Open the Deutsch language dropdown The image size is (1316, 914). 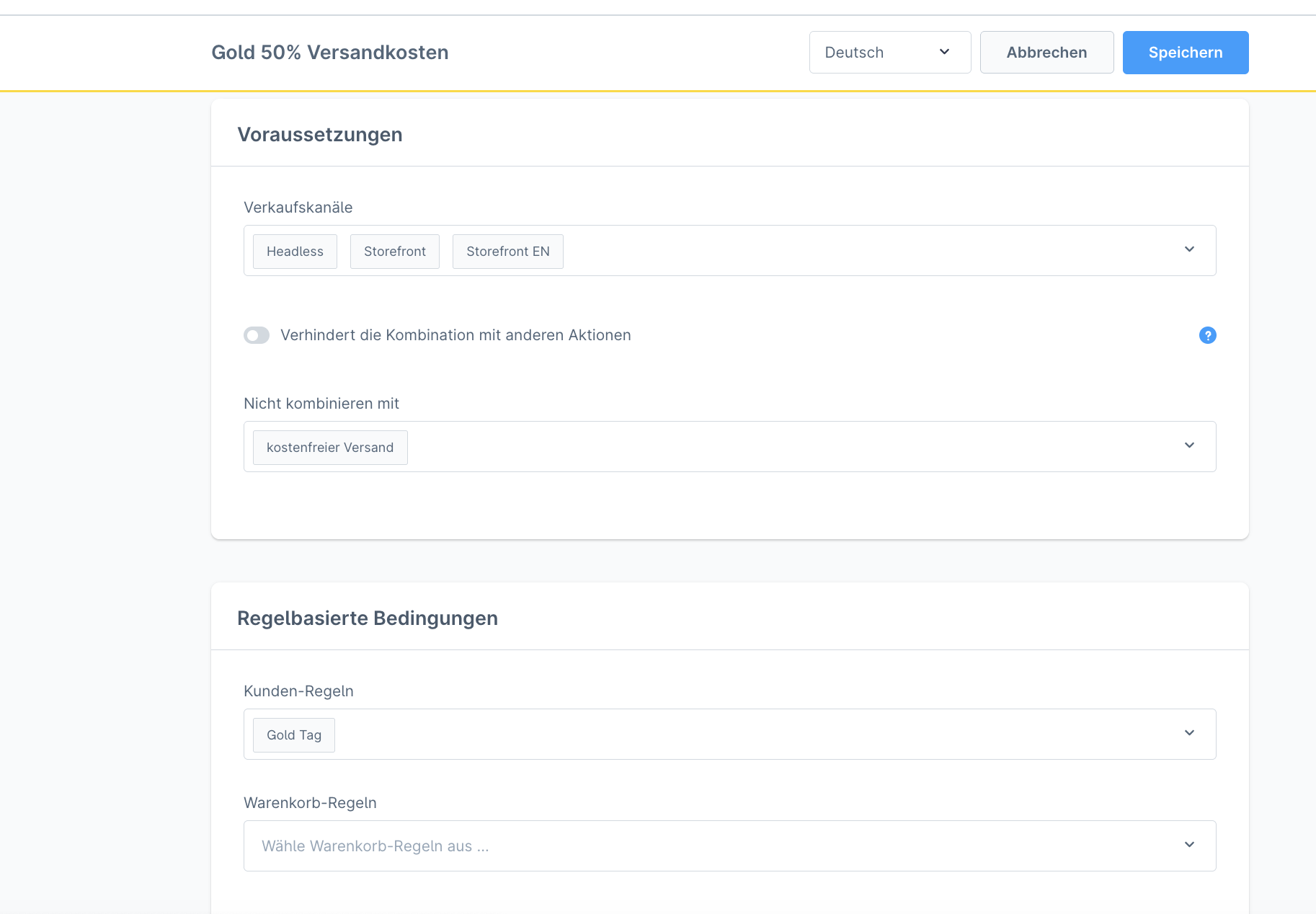click(x=889, y=53)
